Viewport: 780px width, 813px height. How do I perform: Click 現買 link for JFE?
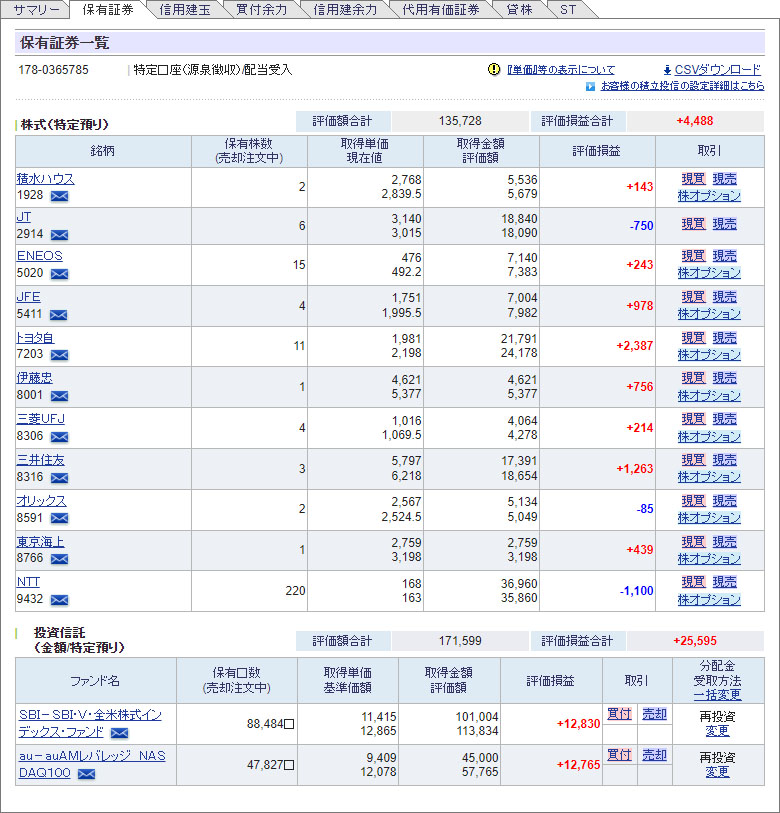click(693, 297)
